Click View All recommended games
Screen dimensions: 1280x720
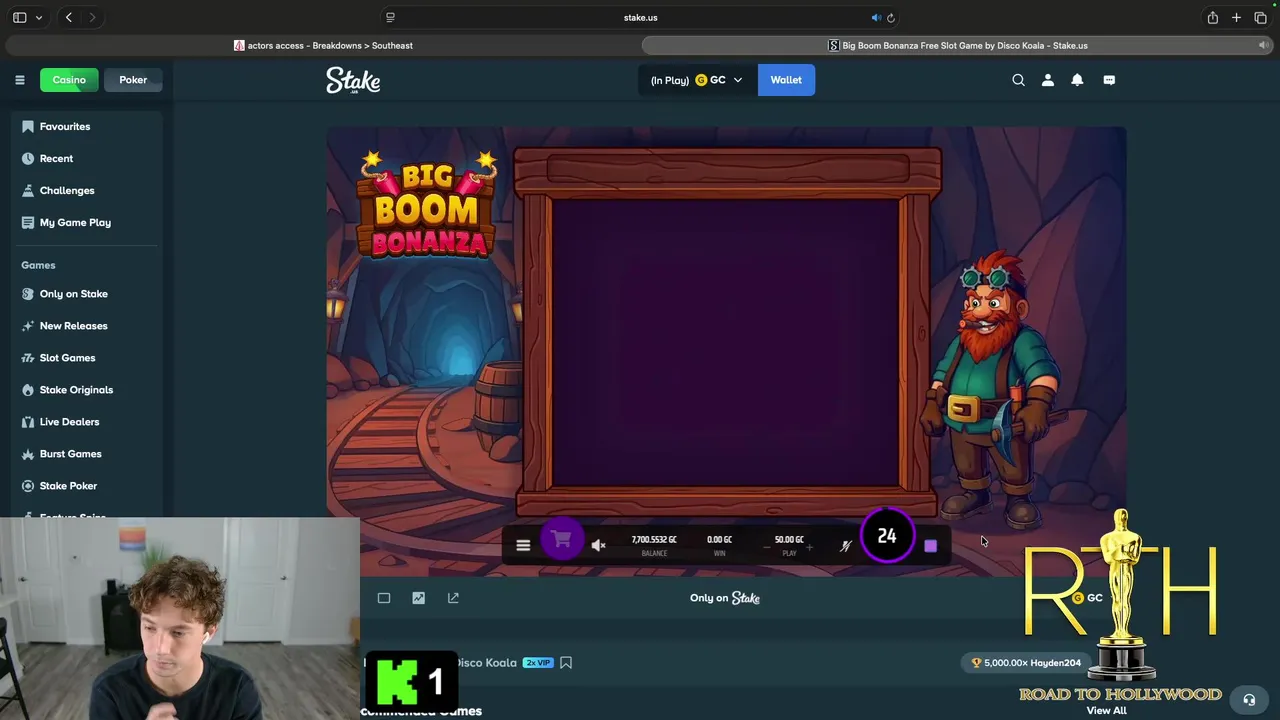(1106, 710)
